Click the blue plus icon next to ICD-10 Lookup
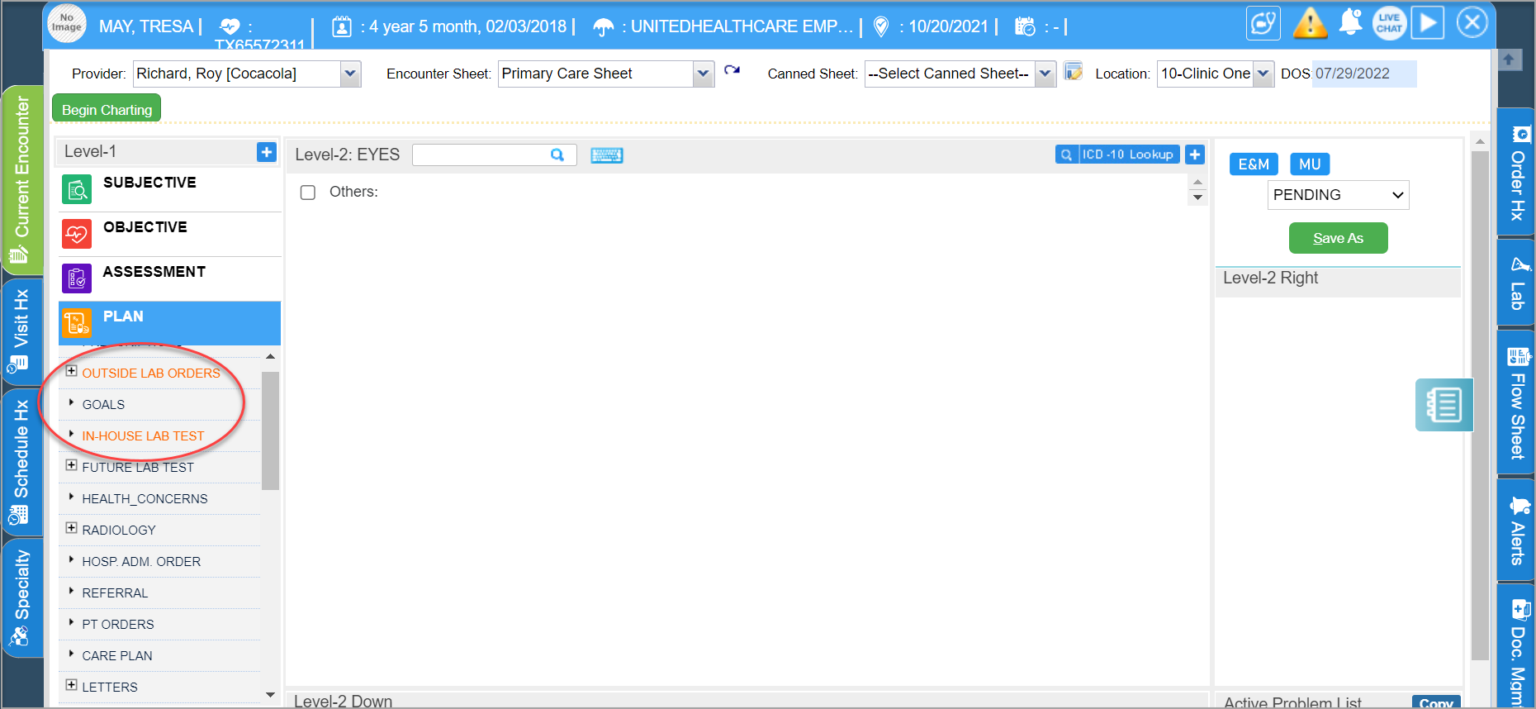Image resolution: width=1536 pixels, height=709 pixels. coord(1195,154)
